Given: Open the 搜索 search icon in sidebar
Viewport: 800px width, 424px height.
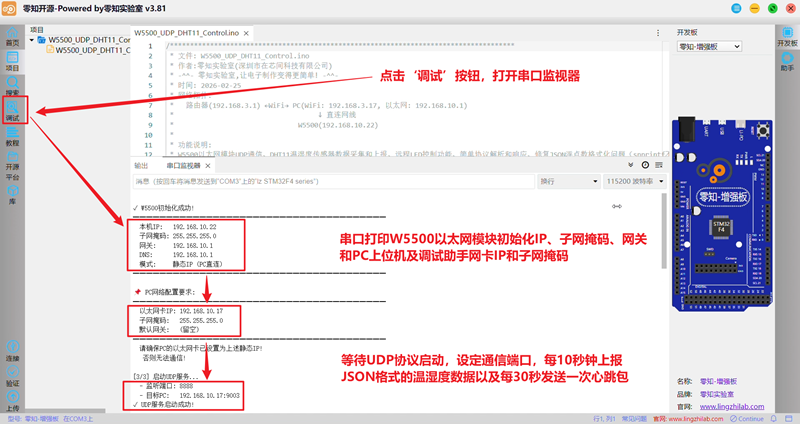Looking at the screenshot, I should pos(12,86).
